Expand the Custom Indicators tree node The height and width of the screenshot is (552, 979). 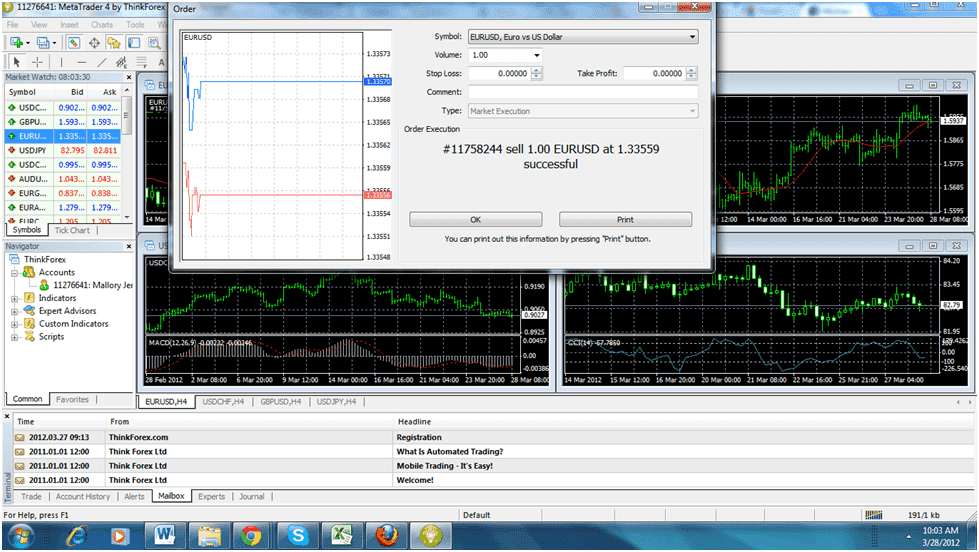tap(14, 324)
